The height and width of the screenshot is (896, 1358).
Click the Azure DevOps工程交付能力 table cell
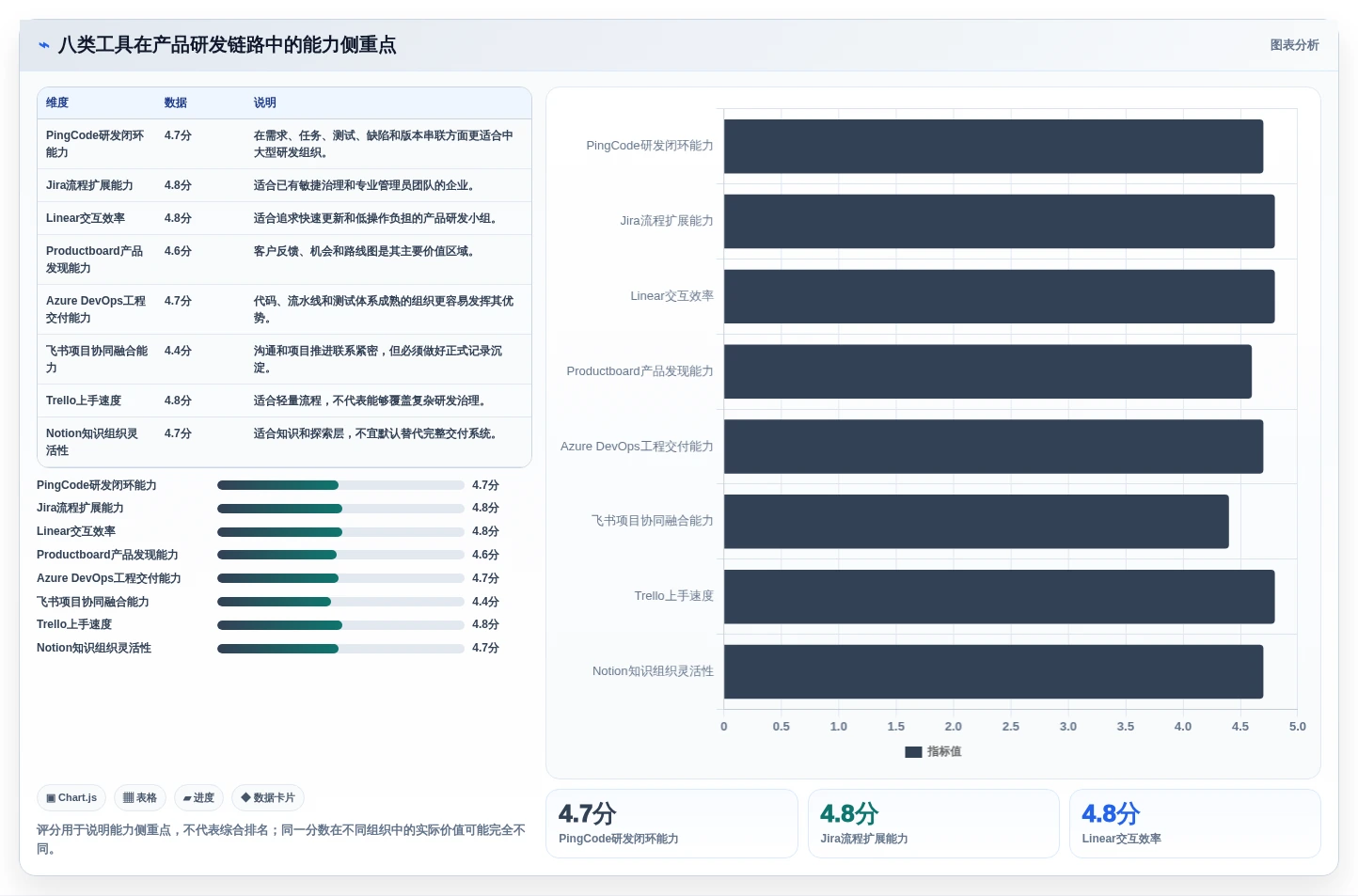pyautogui.click(x=96, y=309)
